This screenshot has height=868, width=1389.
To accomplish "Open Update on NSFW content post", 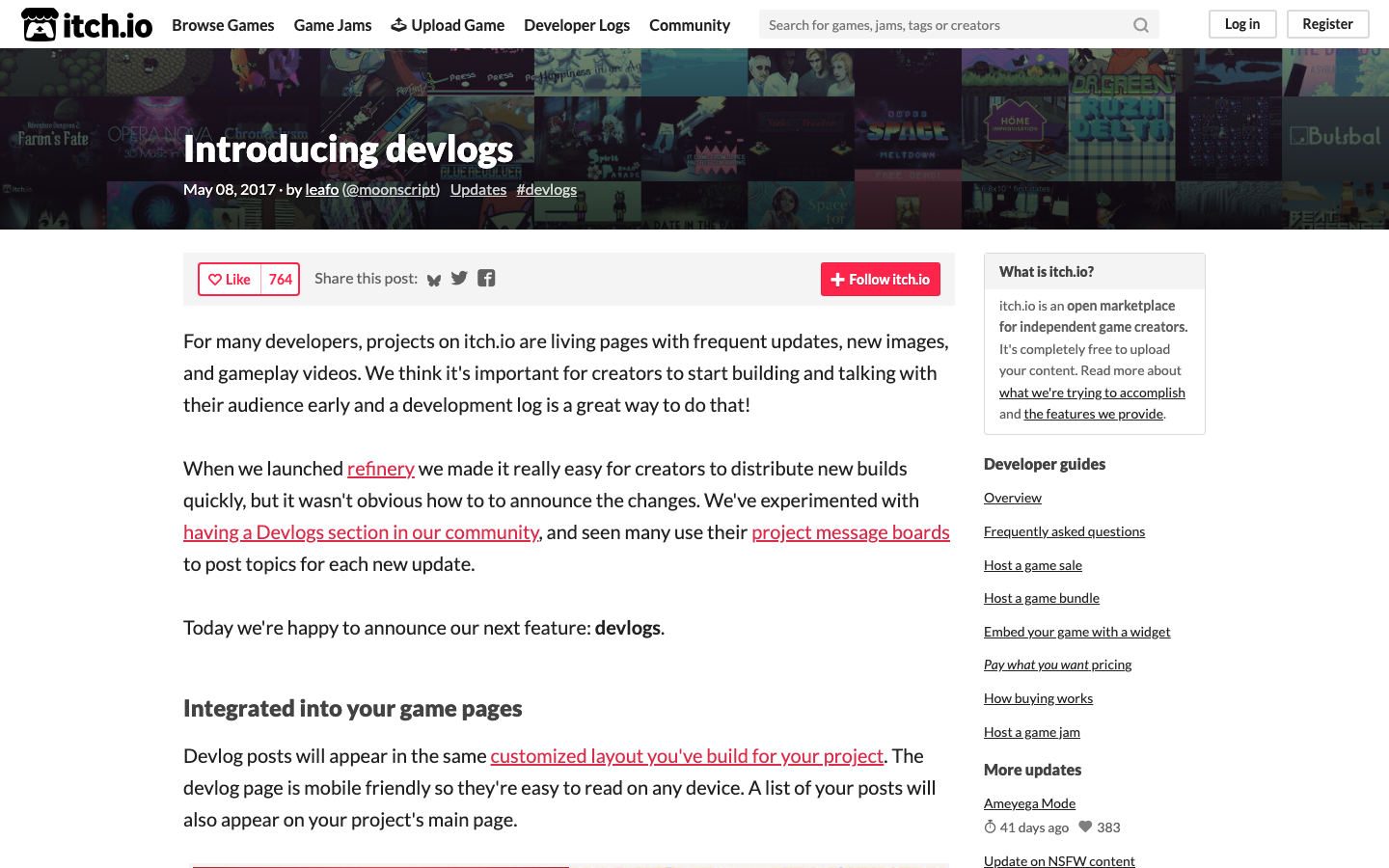I will (x=1059, y=861).
